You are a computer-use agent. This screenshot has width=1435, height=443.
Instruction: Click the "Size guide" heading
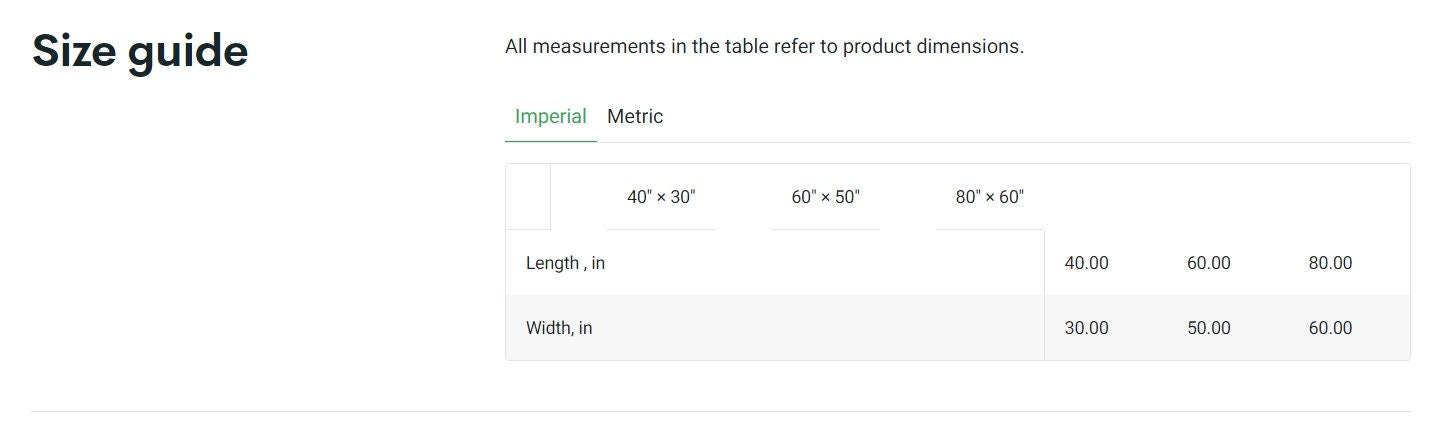[x=140, y=51]
